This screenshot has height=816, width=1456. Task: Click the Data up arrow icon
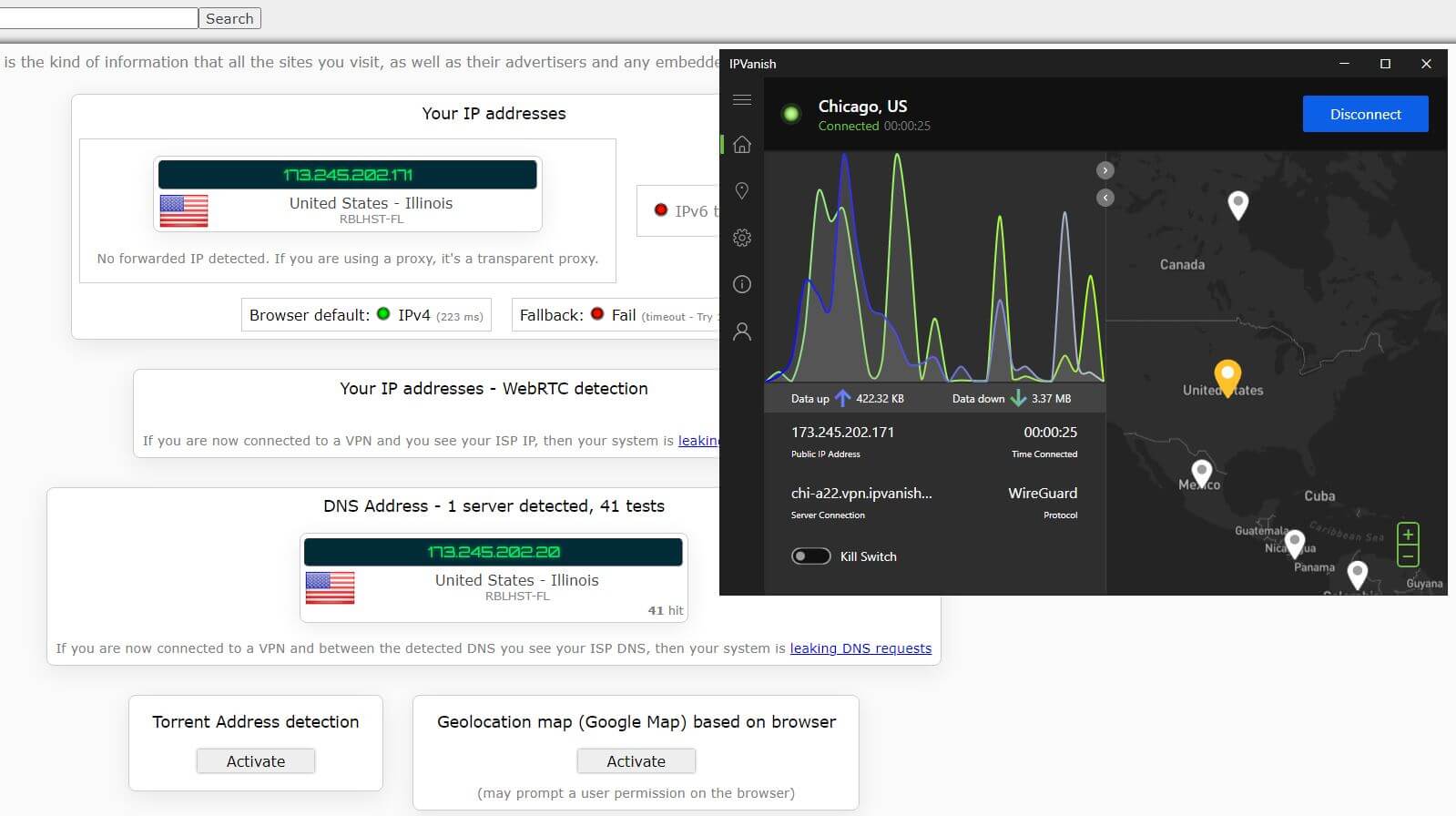pos(842,398)
